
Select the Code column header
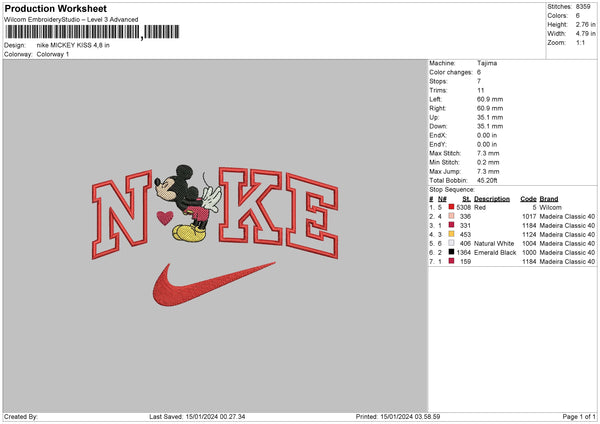[x=528, y=199]
